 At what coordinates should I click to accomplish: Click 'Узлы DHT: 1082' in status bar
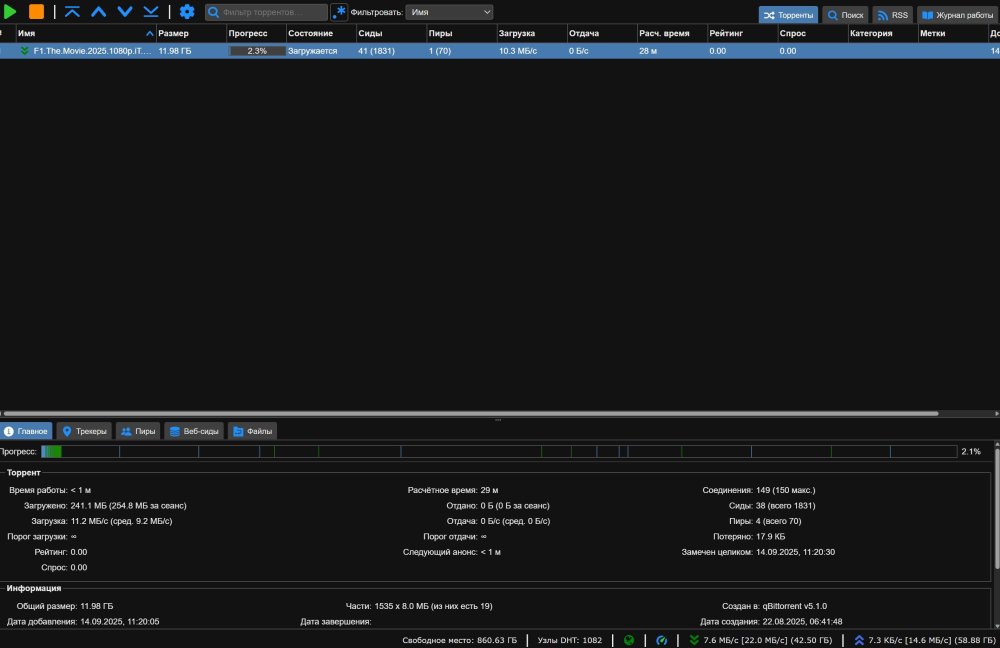click(x=570, y=640)
